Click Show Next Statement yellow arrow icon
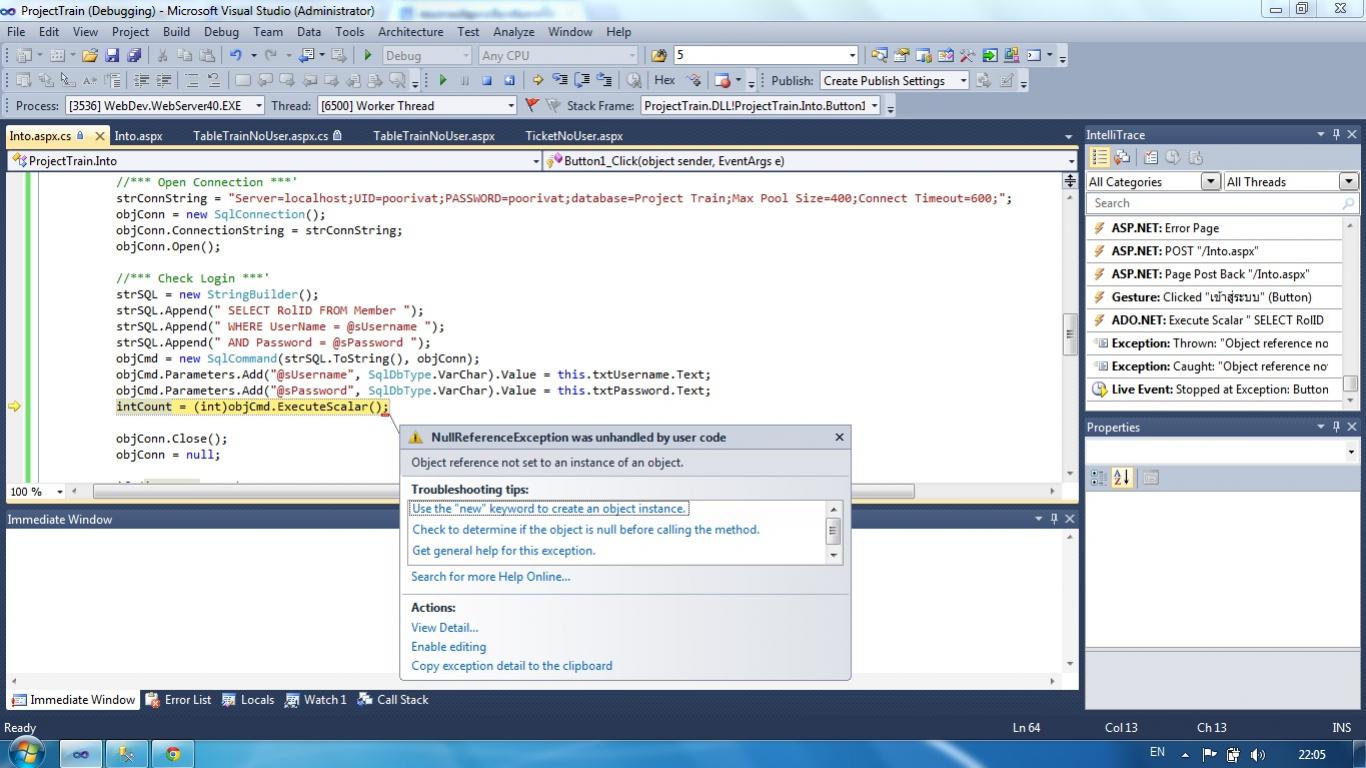 pyautogui.click(x=538, y=81)
